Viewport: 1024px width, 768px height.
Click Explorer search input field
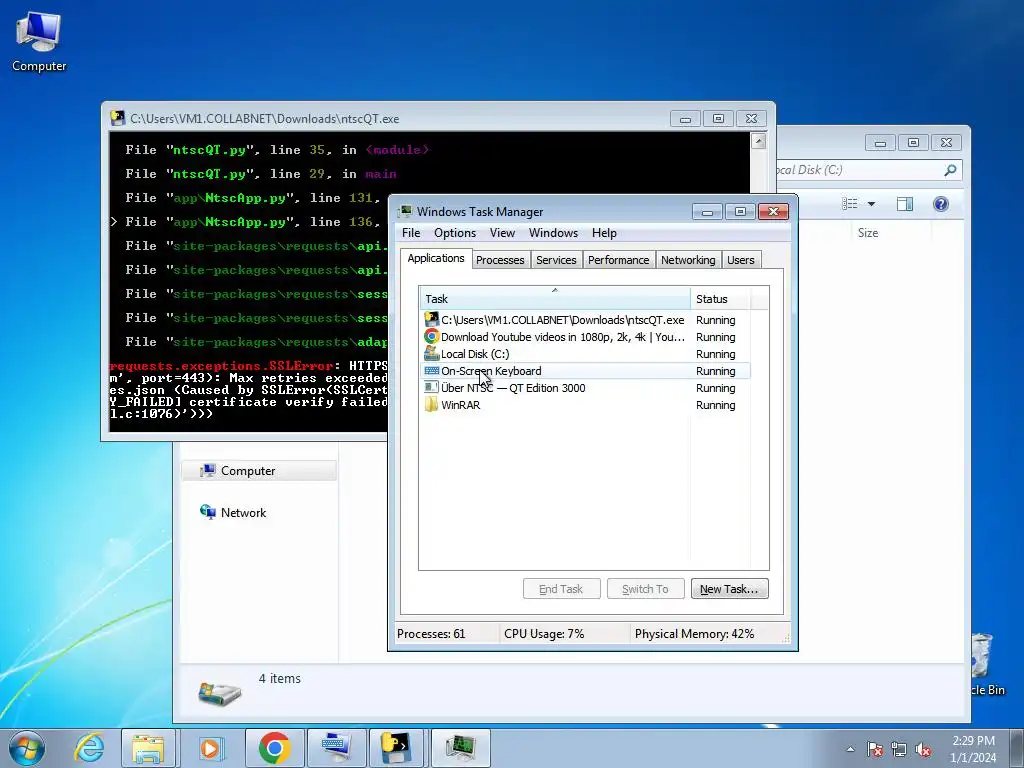pyautogui.click(x=859, y=170)
